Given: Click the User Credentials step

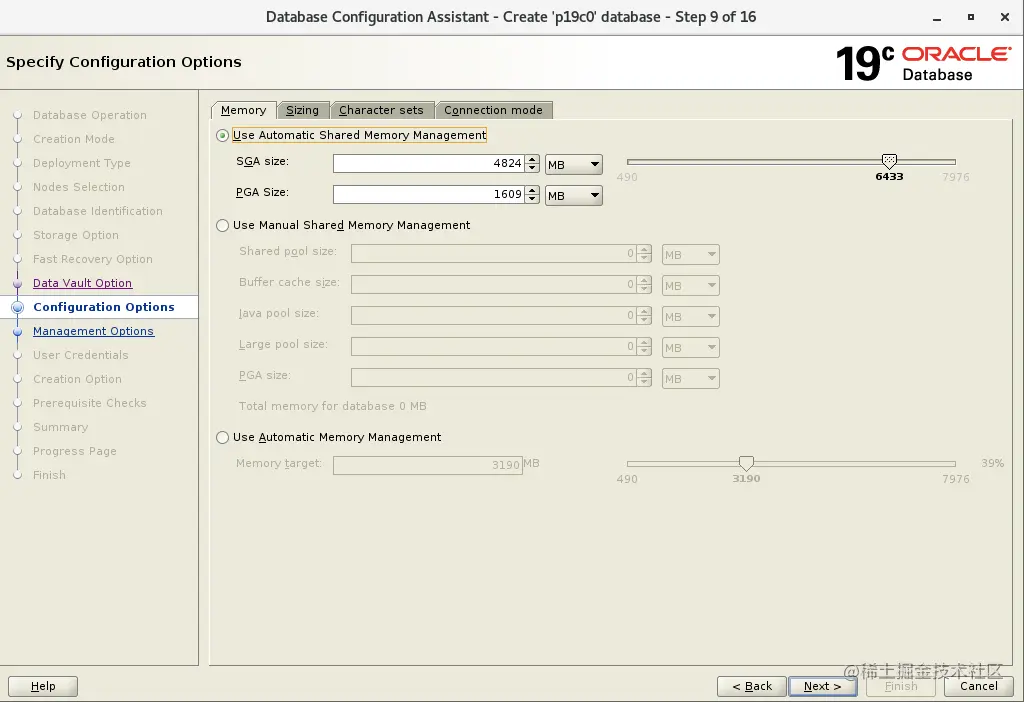Looking at the screenshot, I should click(80, 355).
